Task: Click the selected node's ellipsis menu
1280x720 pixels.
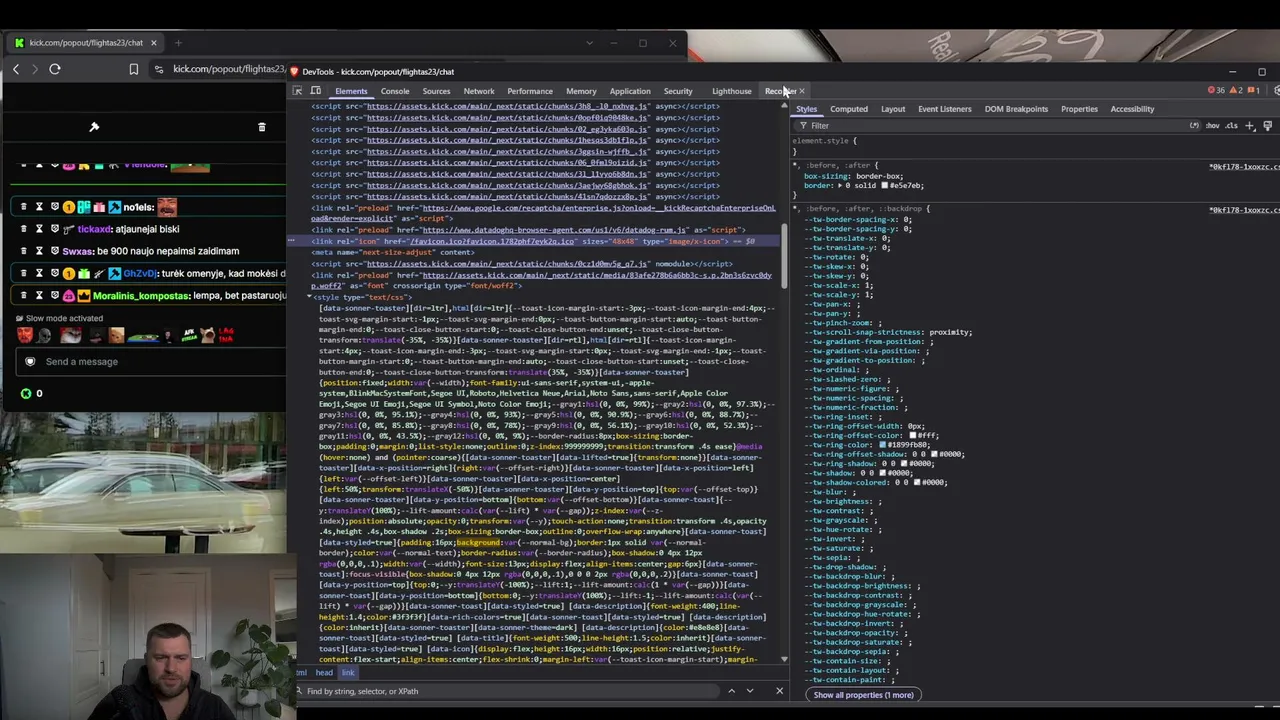Action: pyautogui.click(x=292, y=241)
